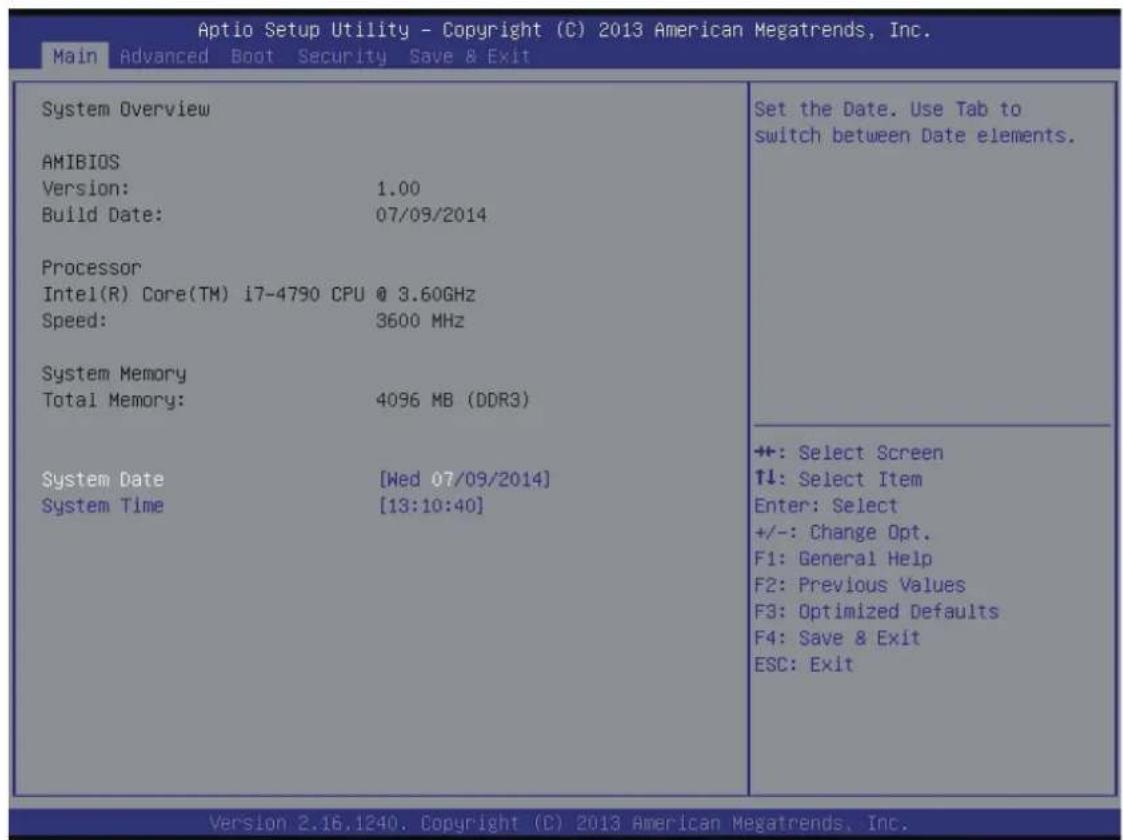Screen dimensions: 1123x840
Task: Click the Select Item key hint
Action: (x=838, y=479)
